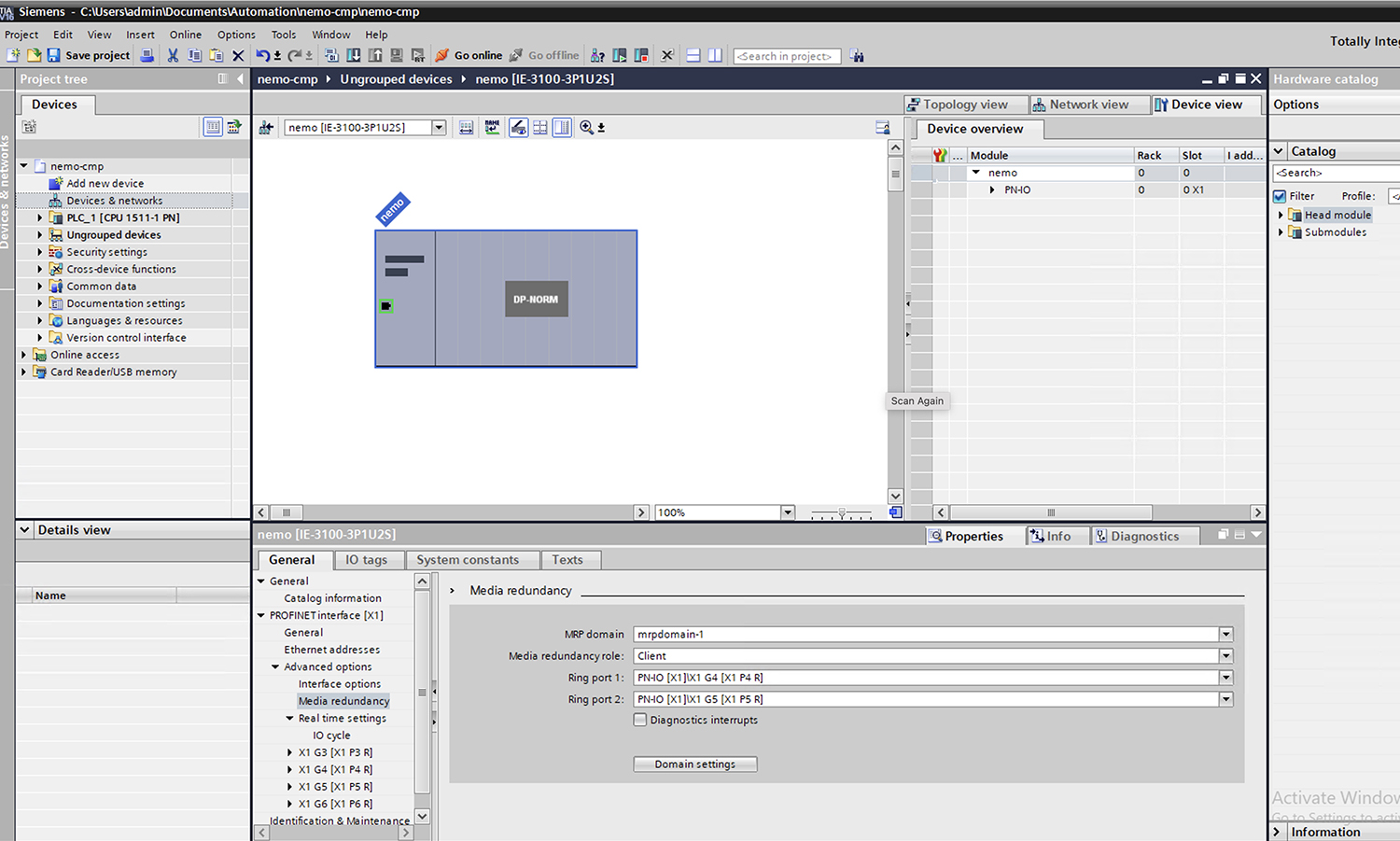
Task: Click the Download to device icon
Action: tap(354, 55)
